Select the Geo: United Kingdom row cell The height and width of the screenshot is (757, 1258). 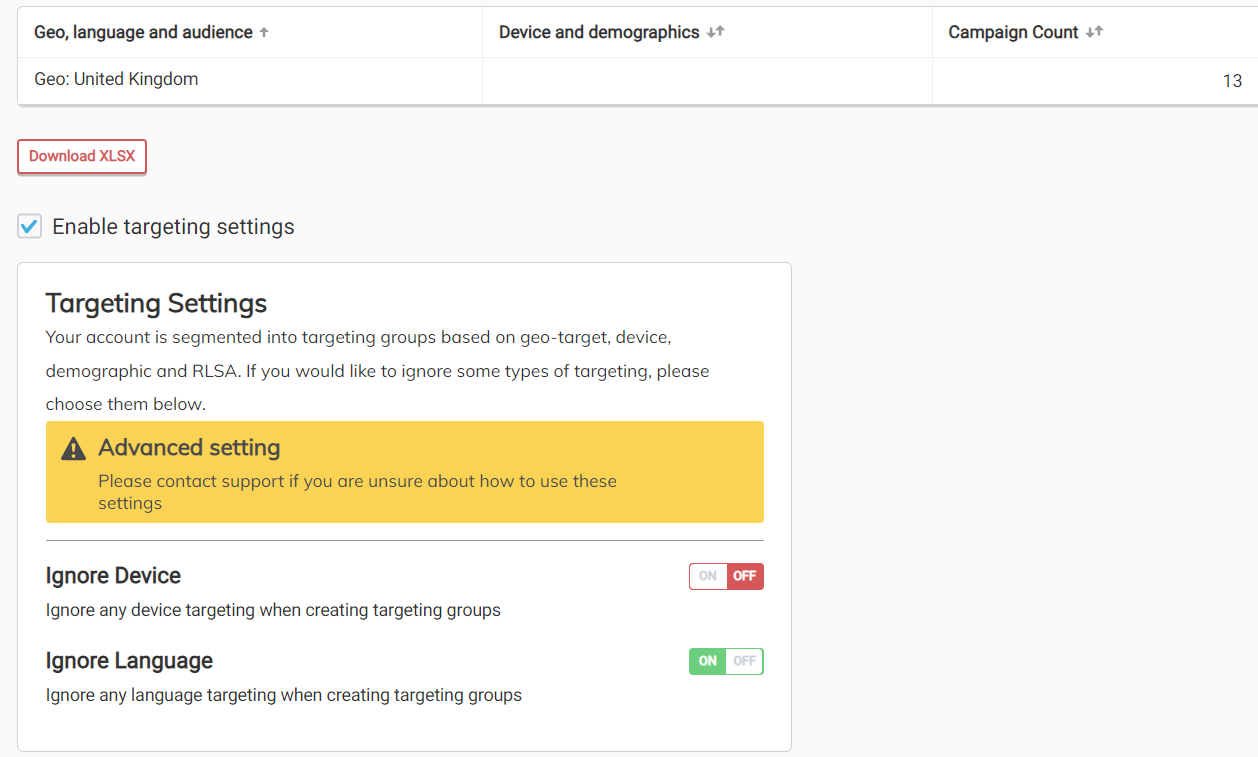(x=116, y=79)
